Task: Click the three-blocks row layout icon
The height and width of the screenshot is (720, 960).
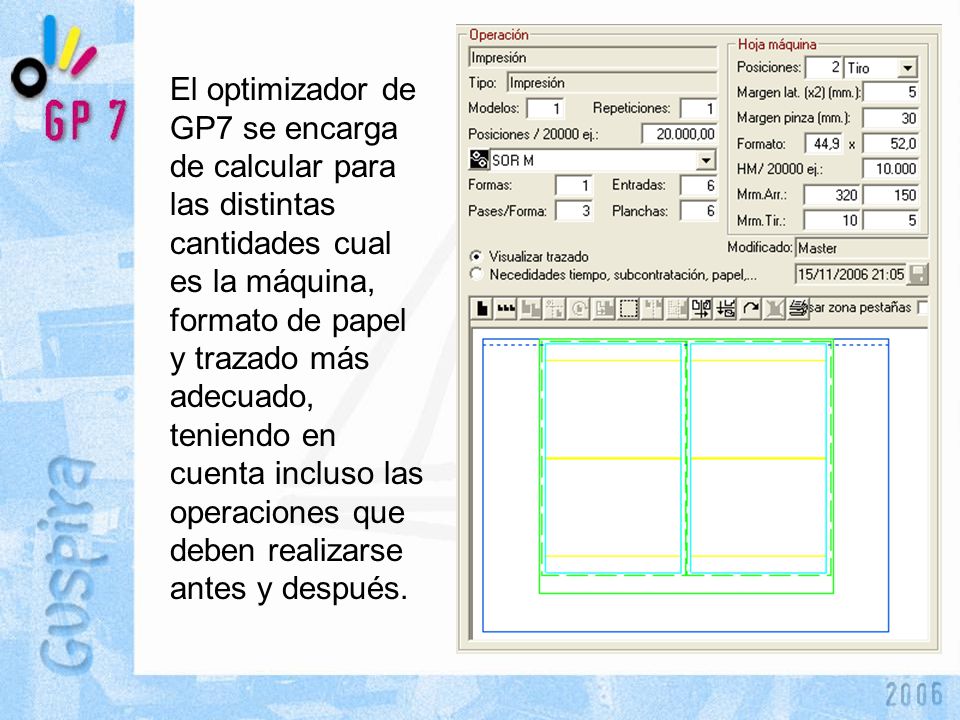Action: click(506, 308)
